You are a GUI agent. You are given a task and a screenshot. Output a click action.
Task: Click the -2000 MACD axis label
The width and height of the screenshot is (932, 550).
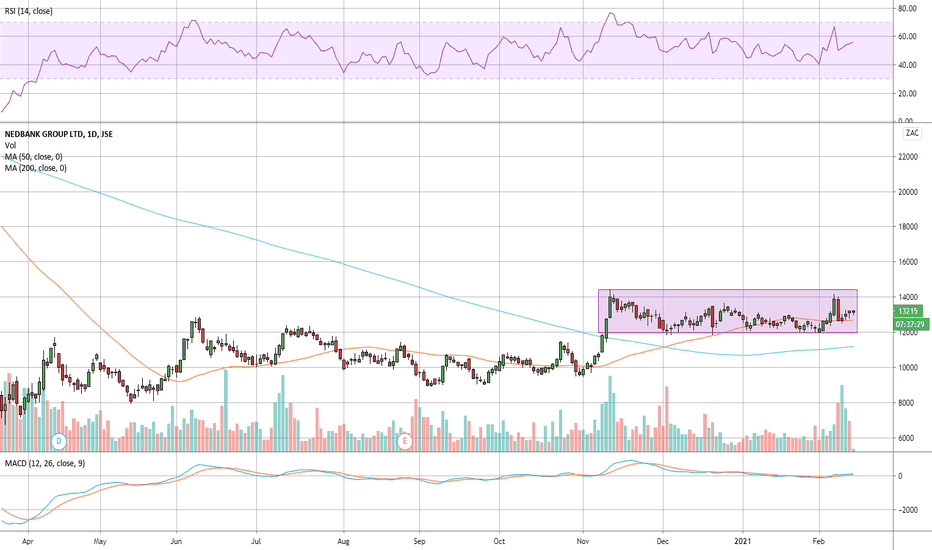908,510
